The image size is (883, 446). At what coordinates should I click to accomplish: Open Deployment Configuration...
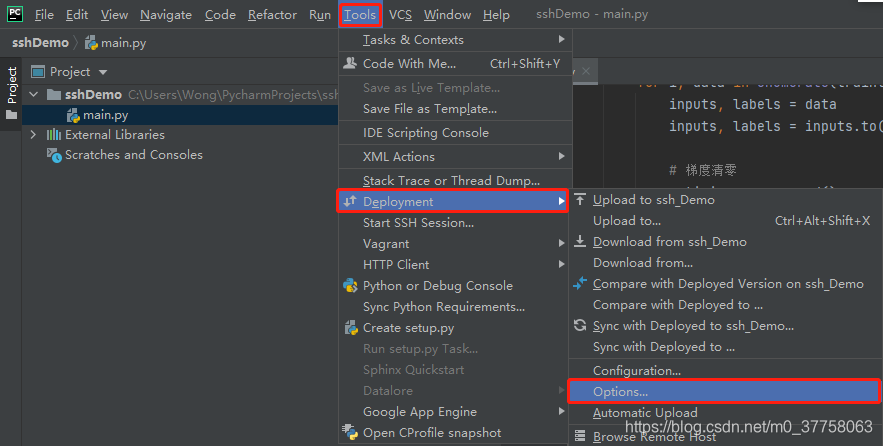725,371
